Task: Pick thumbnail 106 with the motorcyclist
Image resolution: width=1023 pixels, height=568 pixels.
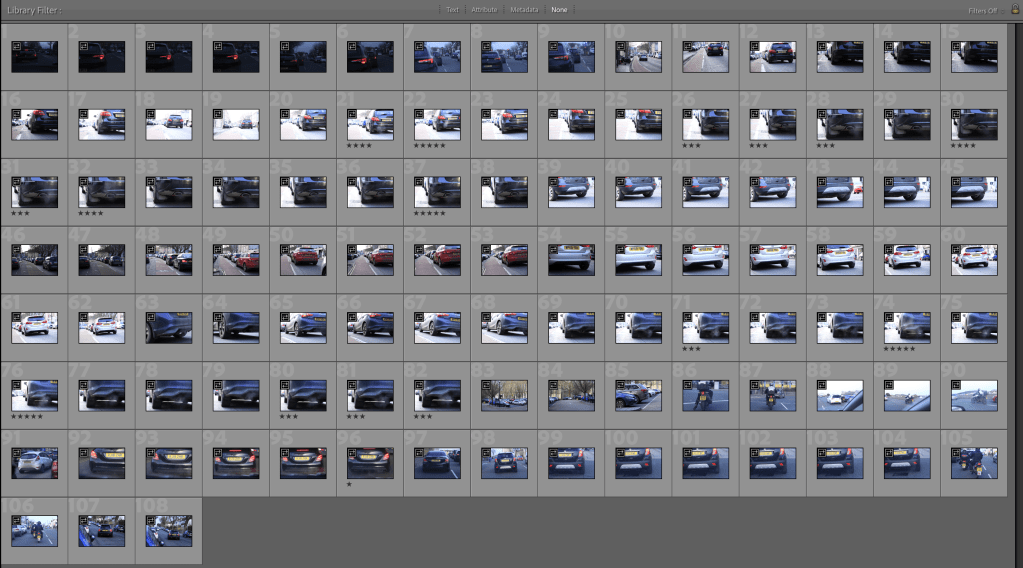Action: tap(34, 531)
